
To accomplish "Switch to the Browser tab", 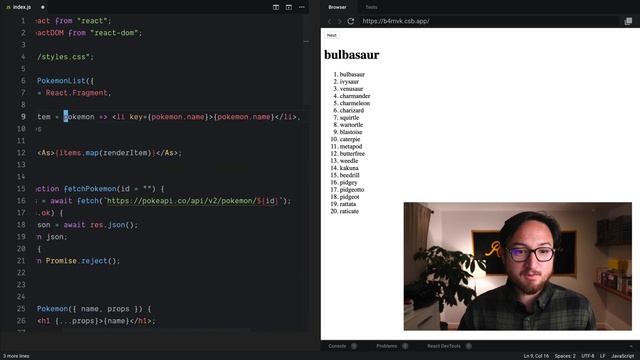I will (x=337, y=7).
